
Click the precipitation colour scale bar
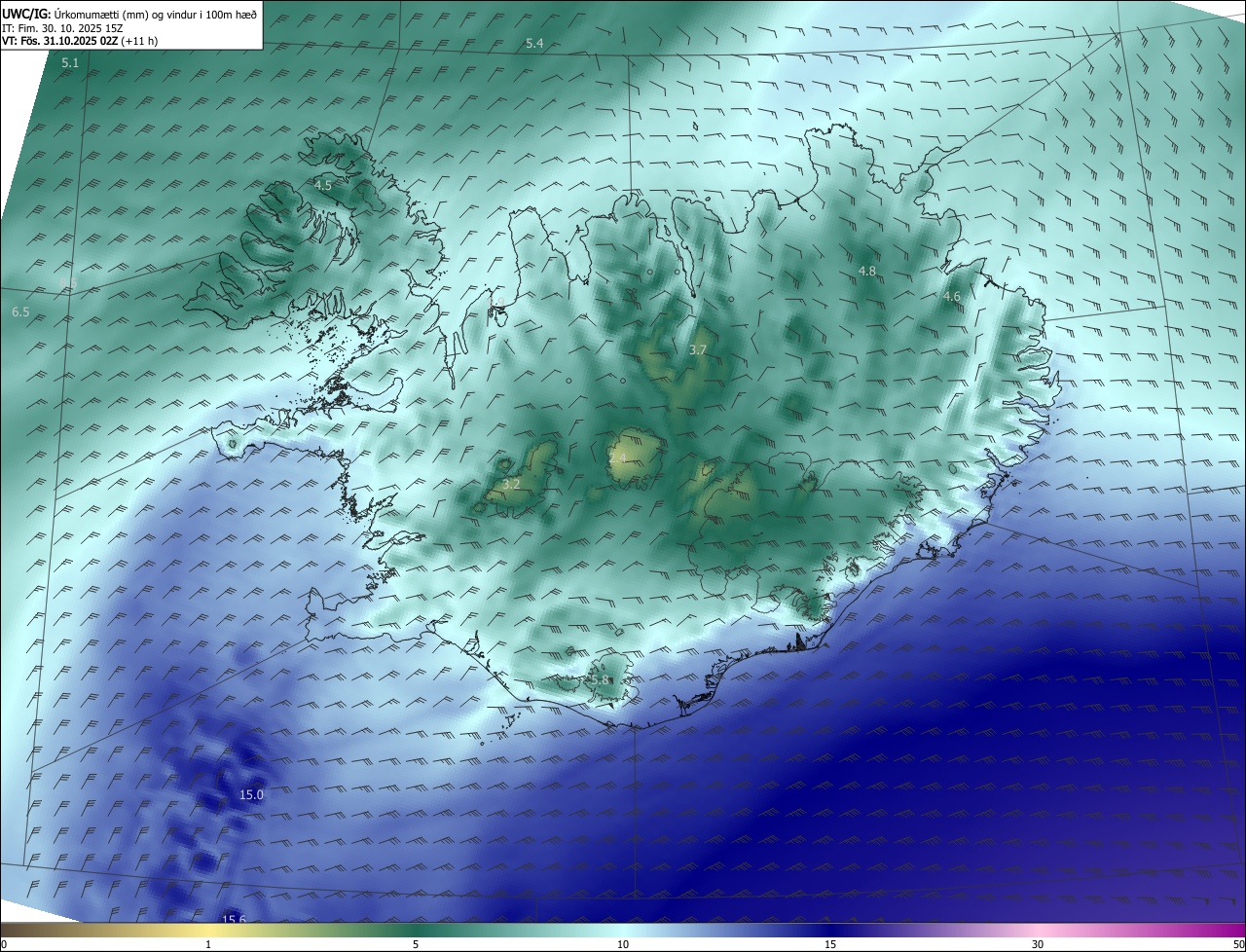pyautogui.click(x=623, y=930)
